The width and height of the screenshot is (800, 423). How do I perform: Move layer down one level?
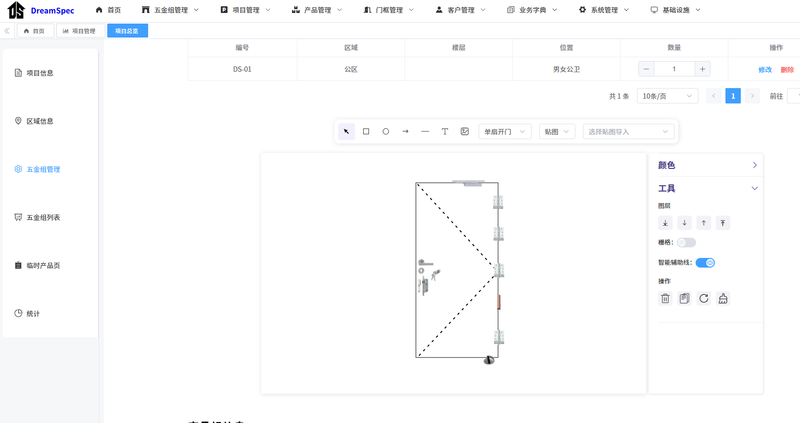[684, 223]
